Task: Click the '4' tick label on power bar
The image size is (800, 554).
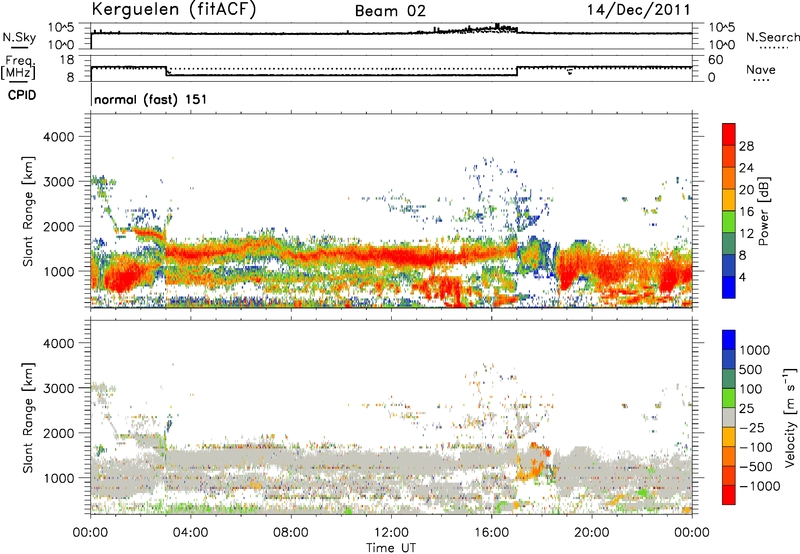Action: coord(742,277)
